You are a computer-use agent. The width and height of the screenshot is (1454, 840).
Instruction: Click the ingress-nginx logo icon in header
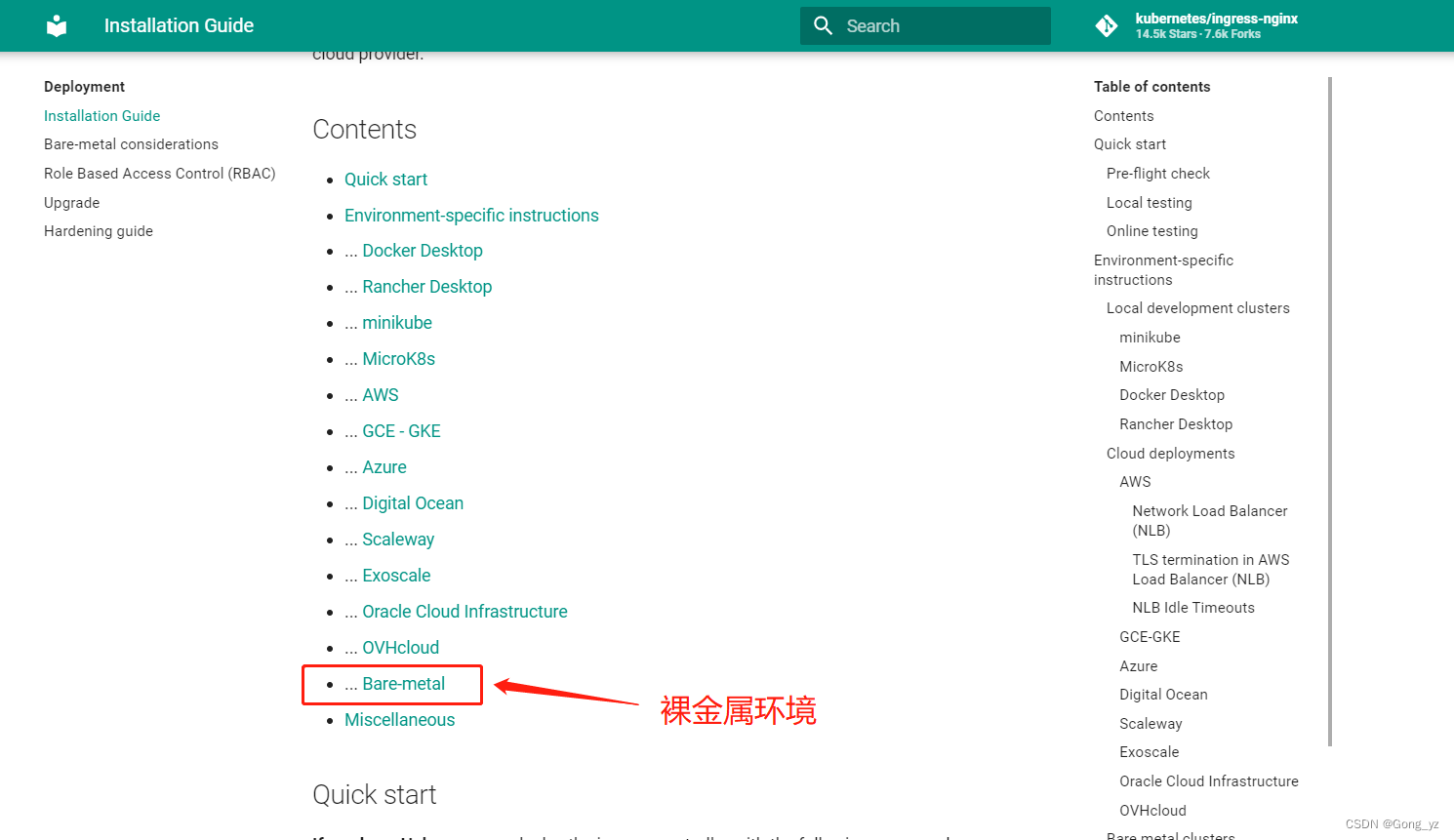click(x=57, y=25)
